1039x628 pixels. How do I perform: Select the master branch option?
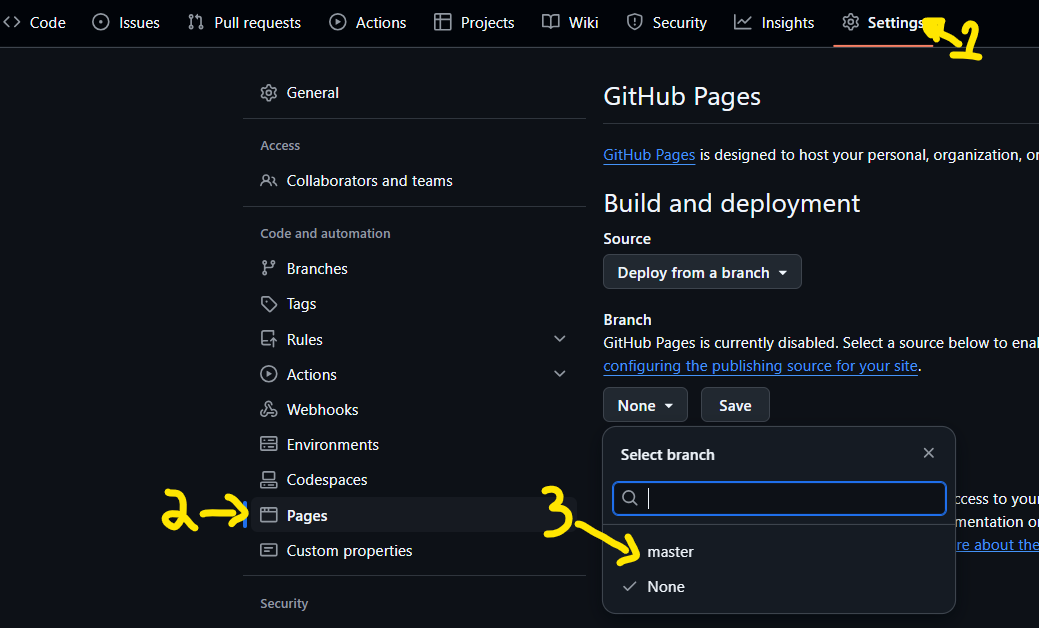coord(670,552)
